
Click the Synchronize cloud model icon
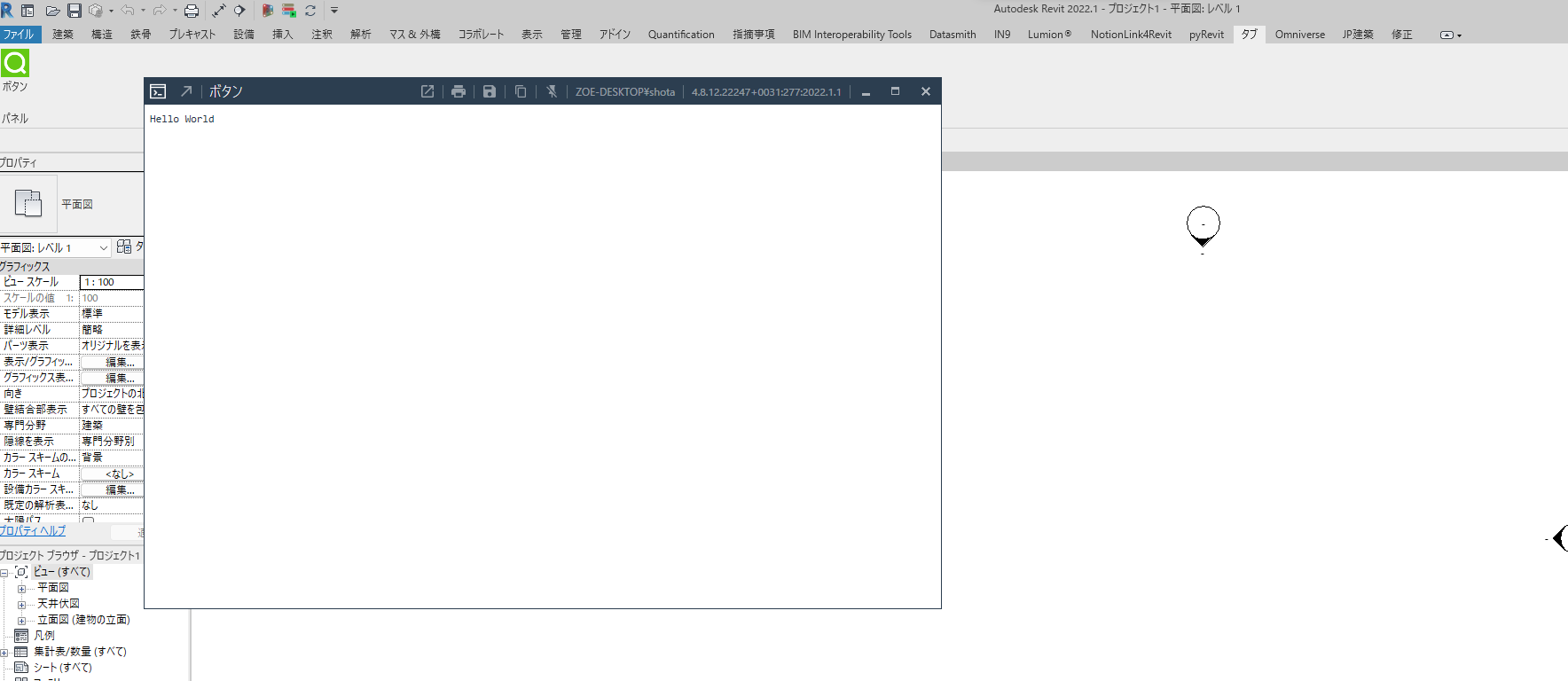pyautogui.click(x=96, y=11)
